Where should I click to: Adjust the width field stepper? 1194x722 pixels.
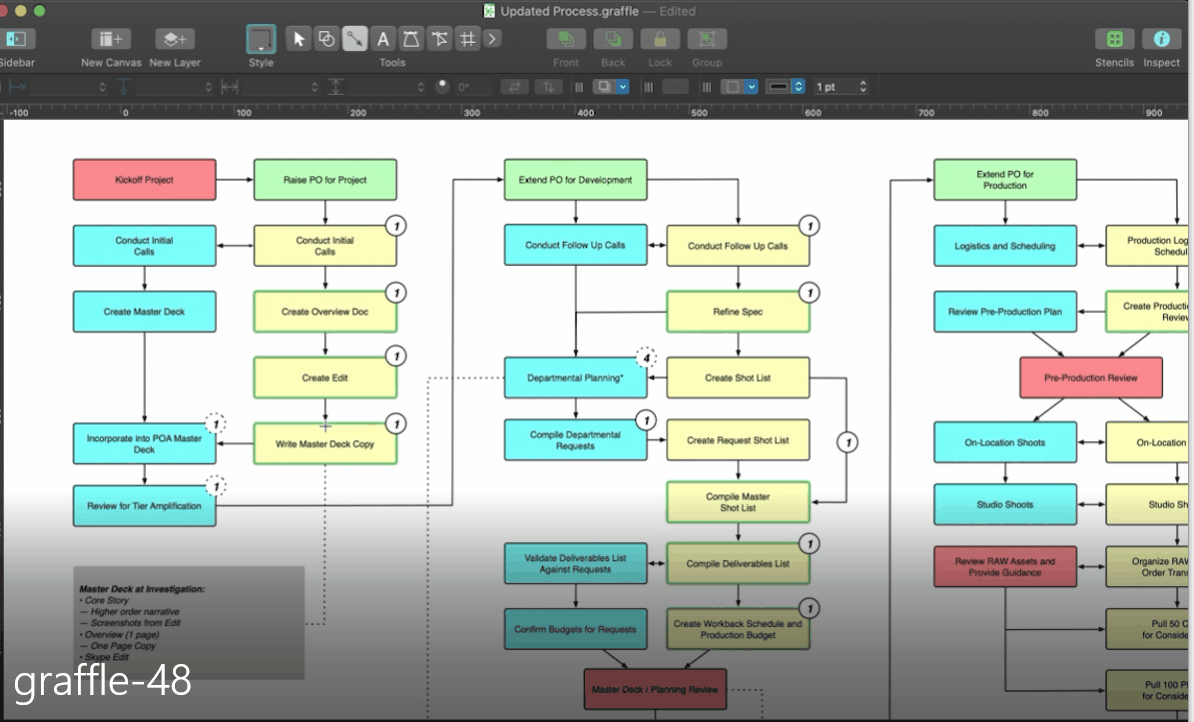tap(314, 87)
